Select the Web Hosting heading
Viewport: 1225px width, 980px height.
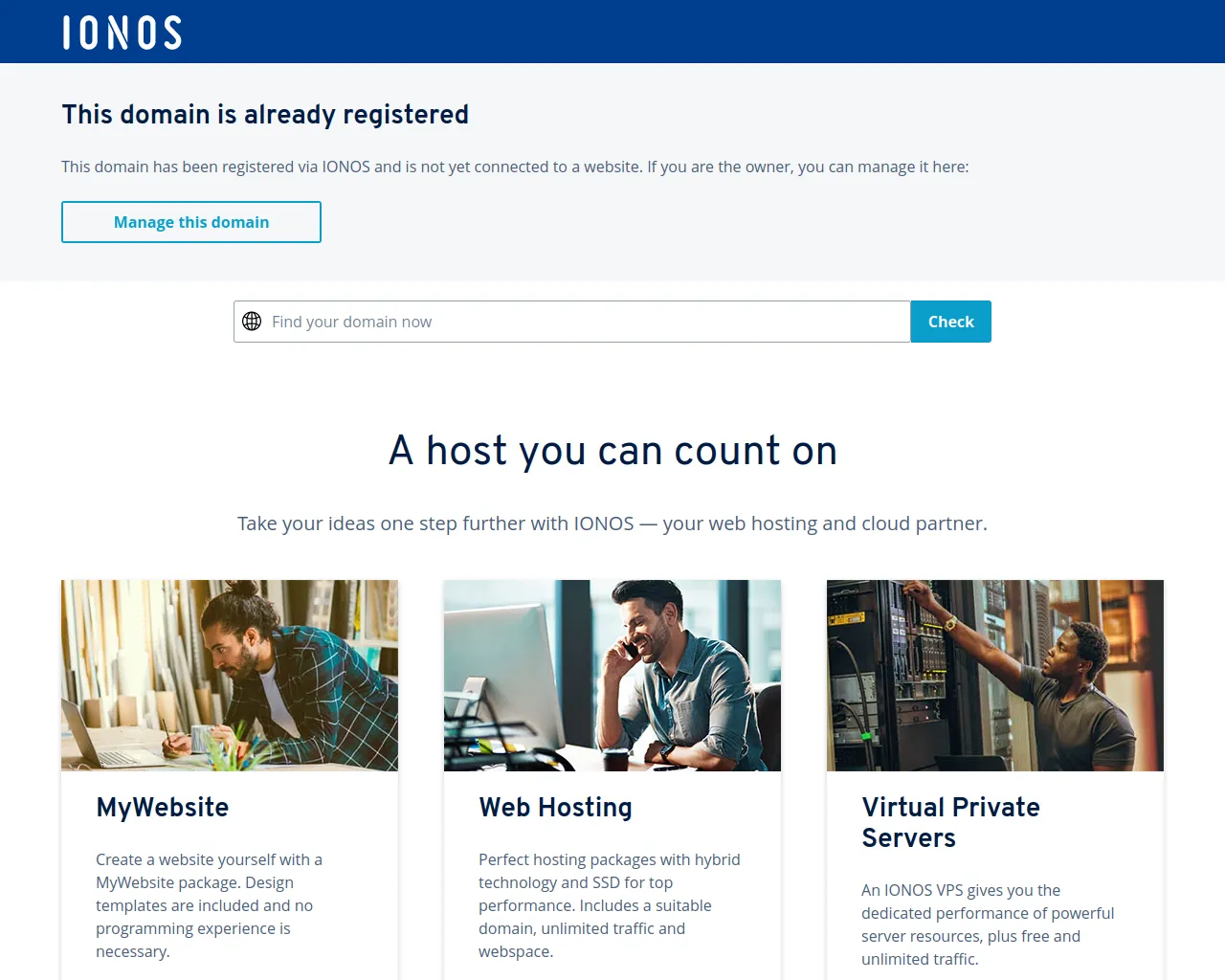[556, 808]
